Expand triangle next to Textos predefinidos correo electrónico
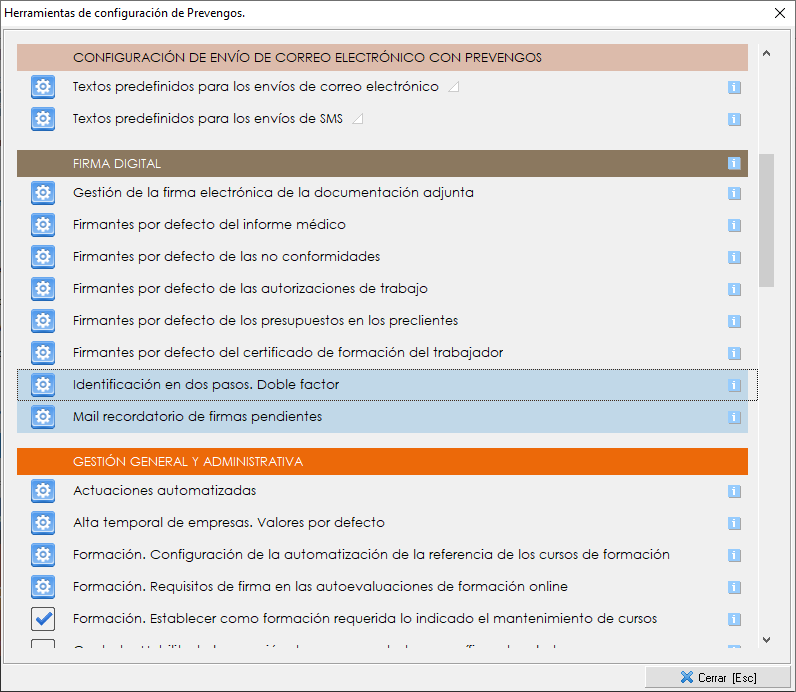This screenshot has height=692, width=796. click(453, 87)
